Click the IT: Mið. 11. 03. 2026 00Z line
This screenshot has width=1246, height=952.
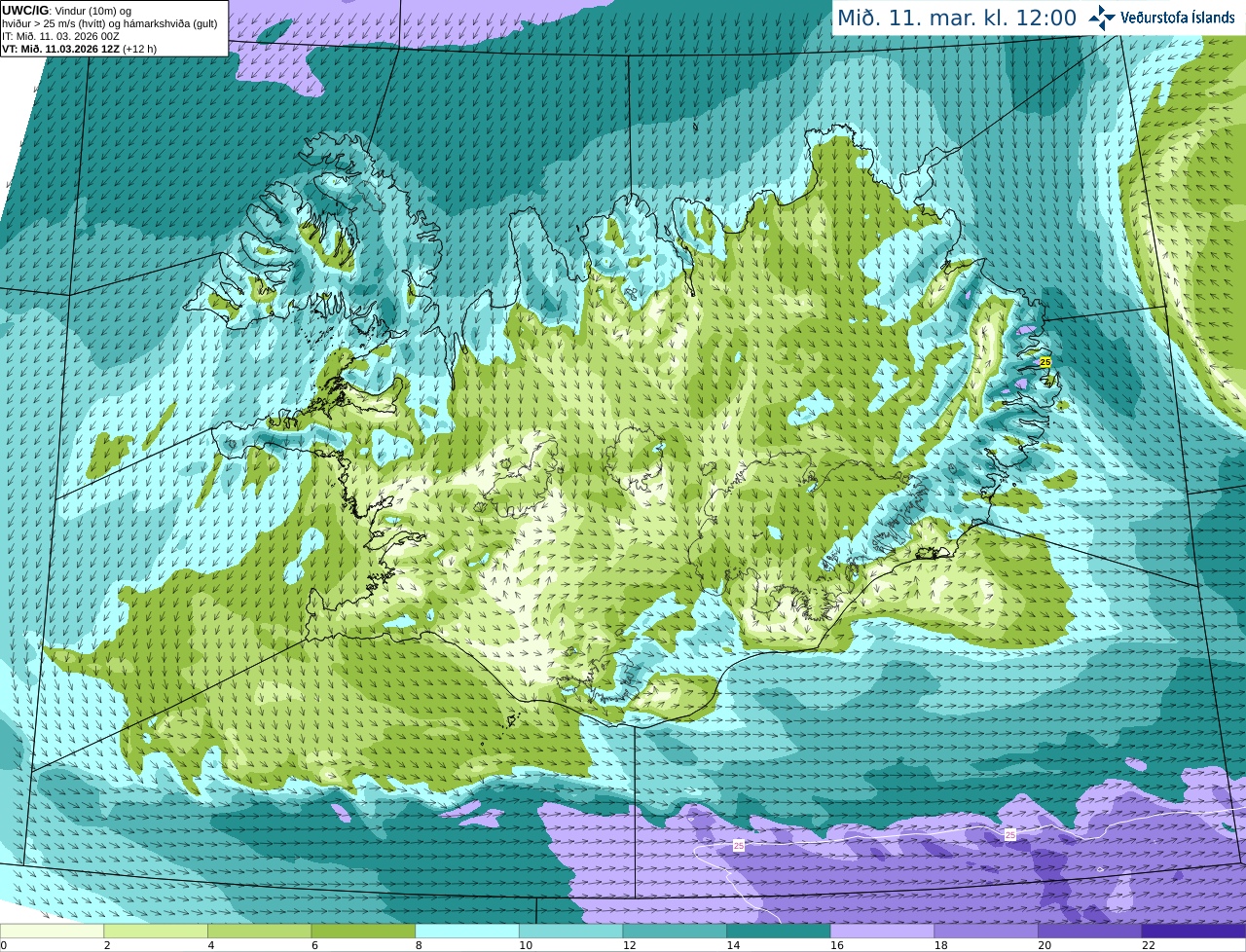tap(60, 36)
